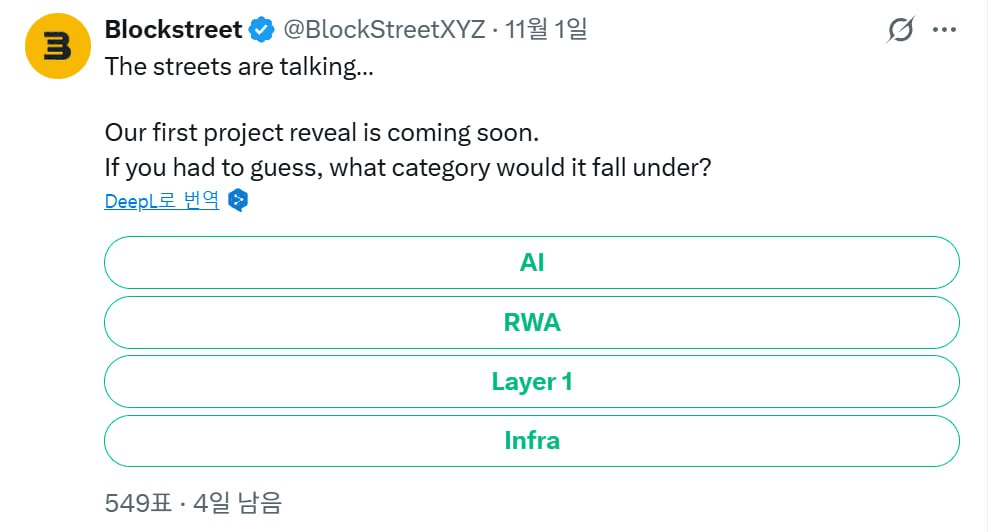Pick Infra as the poll answer
This screenshot has height=532, width=994.
531,440
